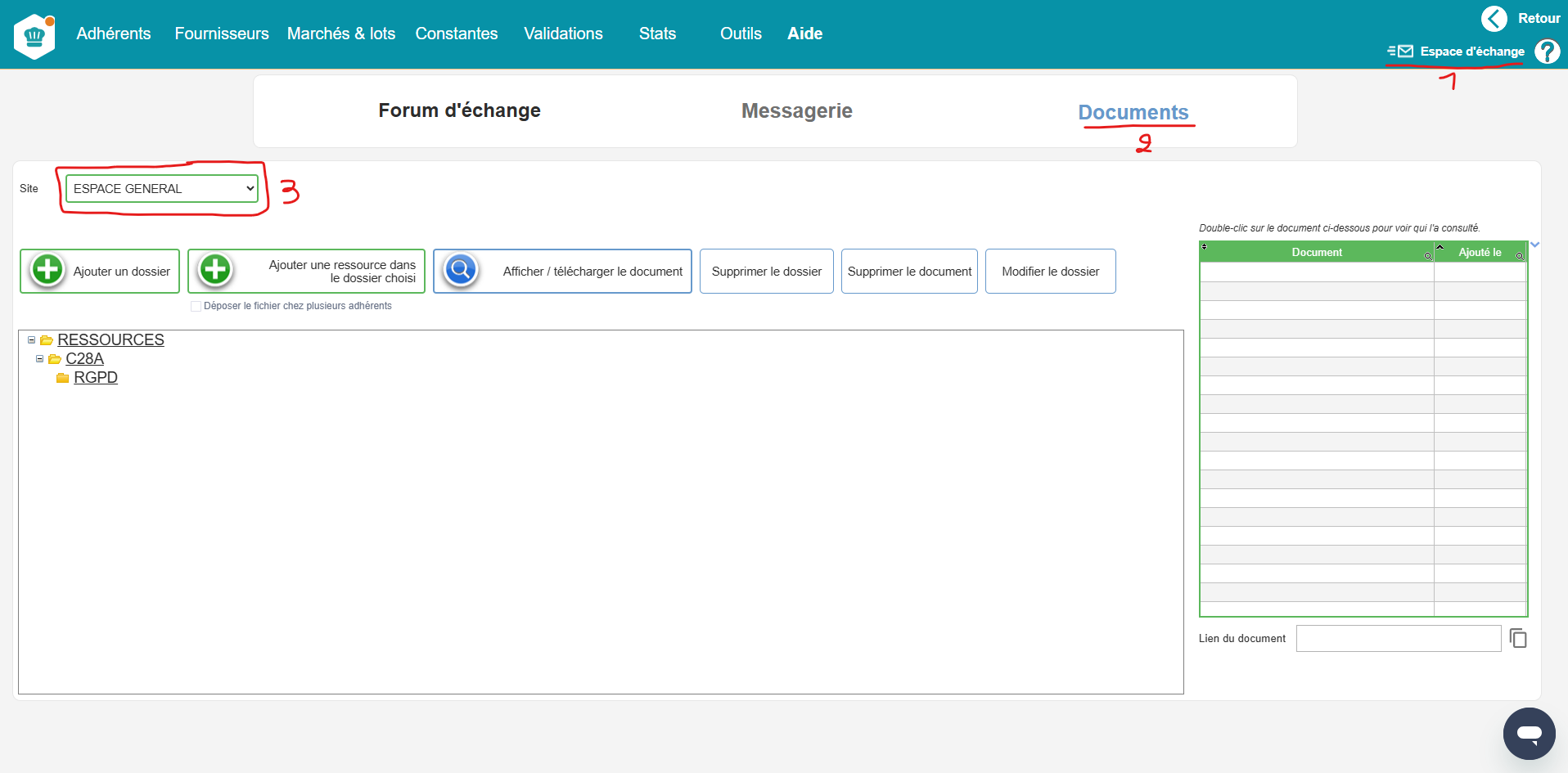Collapse the RESSOURCES tree node
The image size is (1568, 773).
pyautogui.click(x=31, y=339)
